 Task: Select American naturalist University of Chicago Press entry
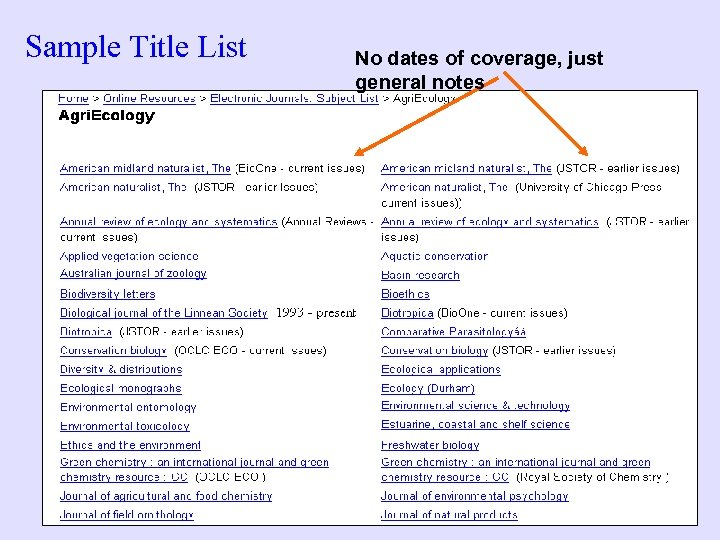[521, 195]
